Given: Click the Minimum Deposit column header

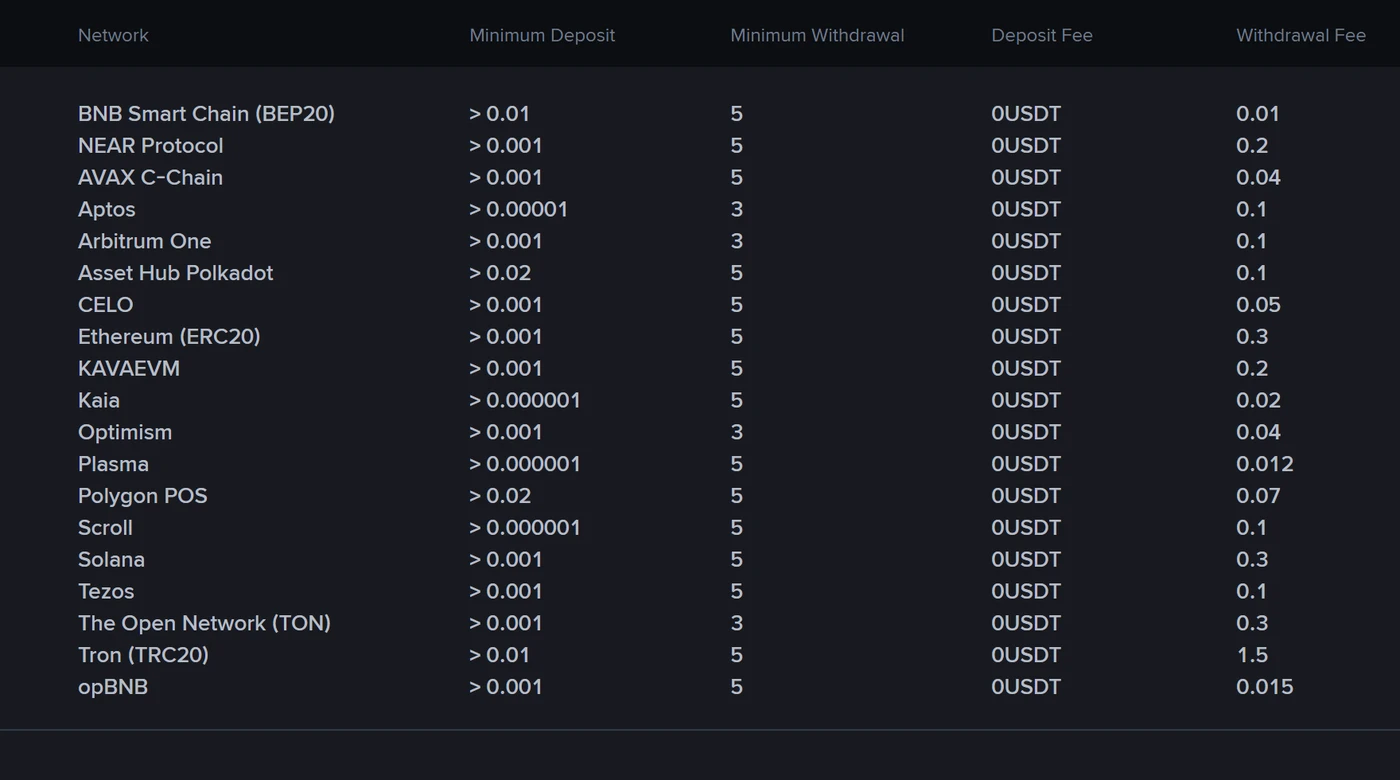Looking at the screenshot, I should [542, 35].
